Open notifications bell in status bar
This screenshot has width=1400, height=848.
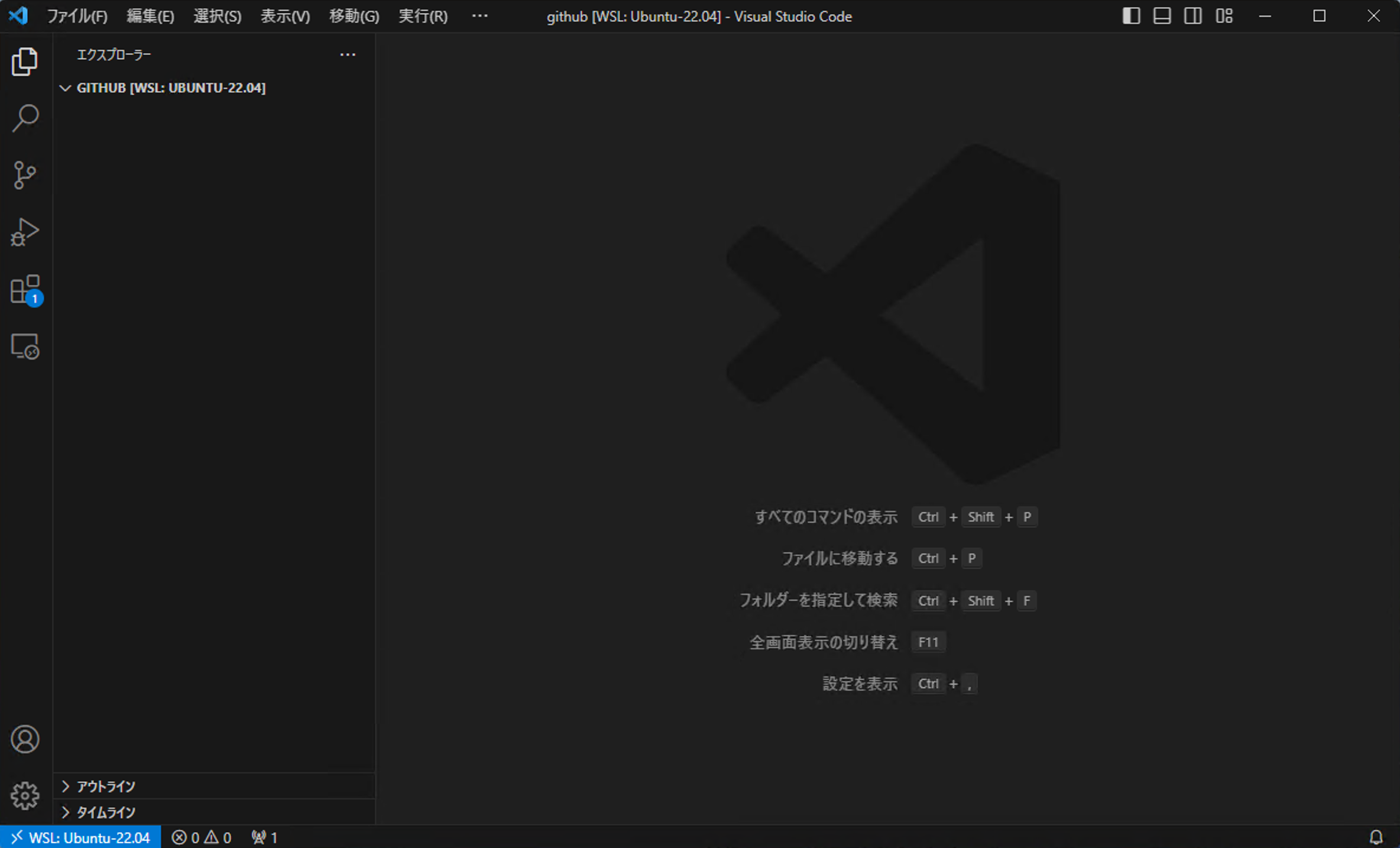[x=1376, y=837]
